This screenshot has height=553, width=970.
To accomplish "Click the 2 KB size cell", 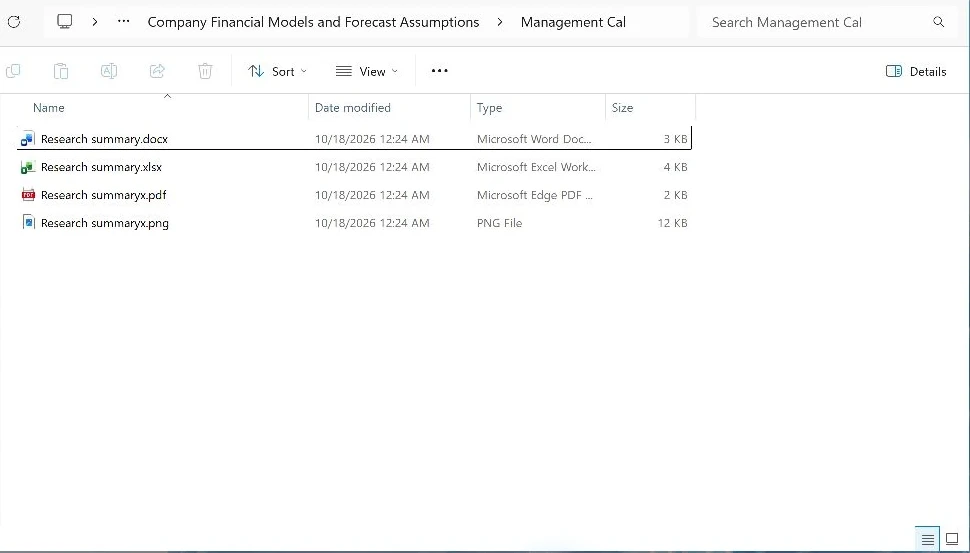I will (676, 195).
